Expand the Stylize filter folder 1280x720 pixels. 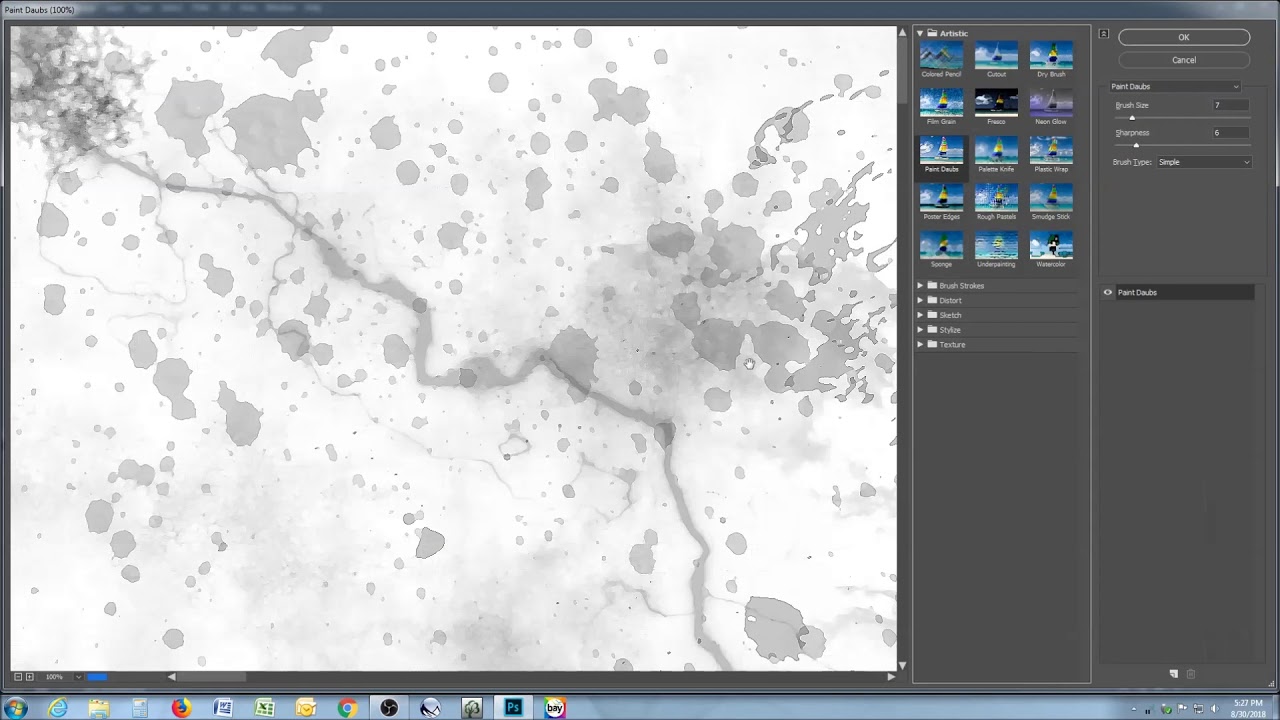click(x=920, y=330)
